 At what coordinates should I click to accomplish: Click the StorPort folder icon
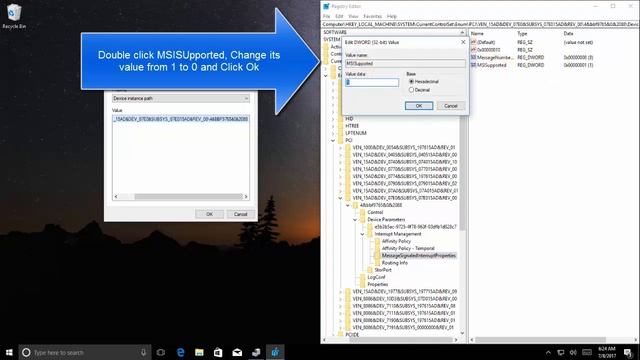[x=370, y=270]
